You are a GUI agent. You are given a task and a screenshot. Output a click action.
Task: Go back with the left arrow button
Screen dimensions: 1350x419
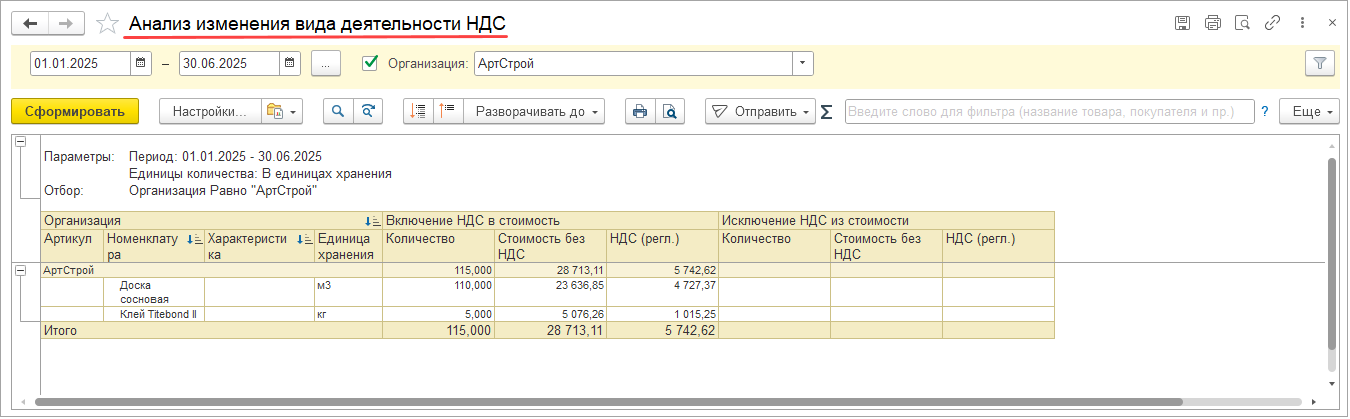coord(31,22)
